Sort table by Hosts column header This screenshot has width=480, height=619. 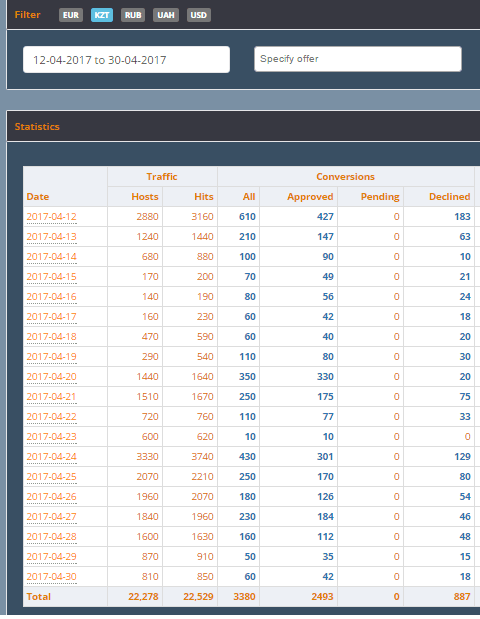coord(145,197)
